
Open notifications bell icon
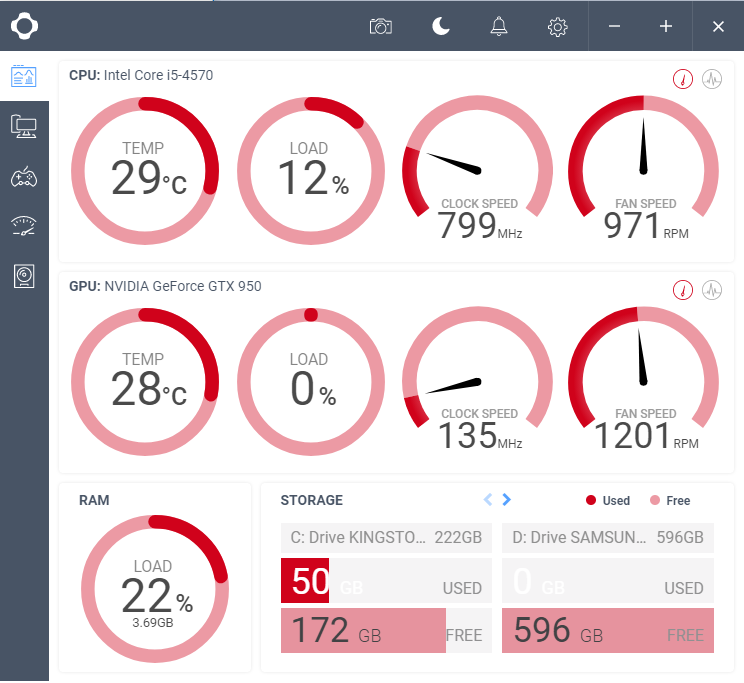click(x=499, y=26)
